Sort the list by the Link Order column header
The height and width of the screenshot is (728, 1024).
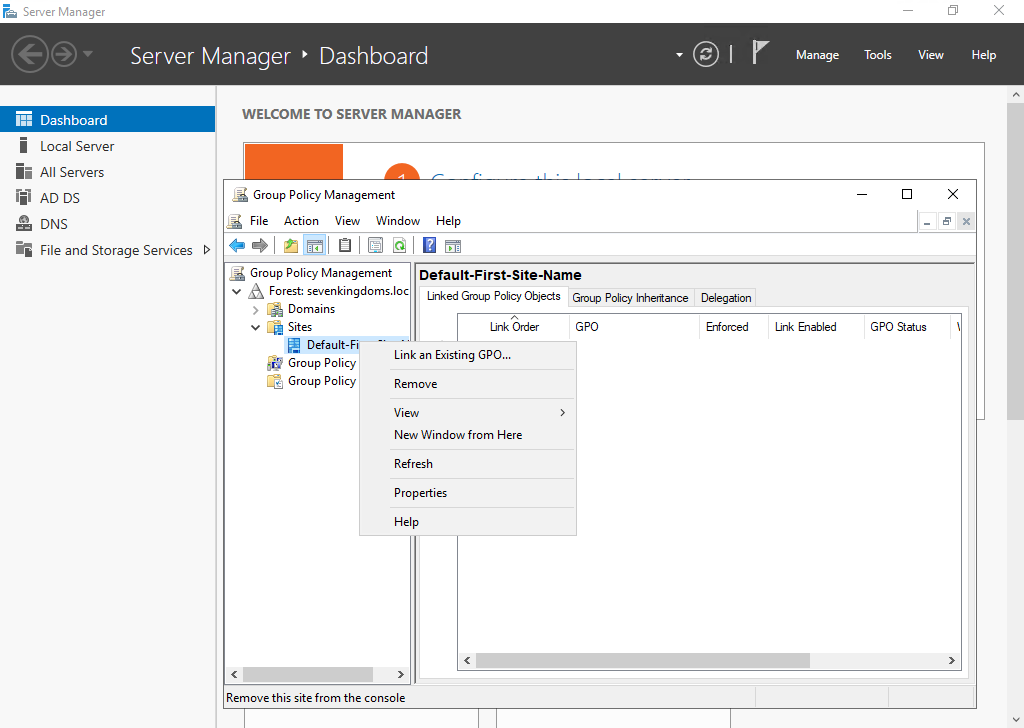coord(514,327)
